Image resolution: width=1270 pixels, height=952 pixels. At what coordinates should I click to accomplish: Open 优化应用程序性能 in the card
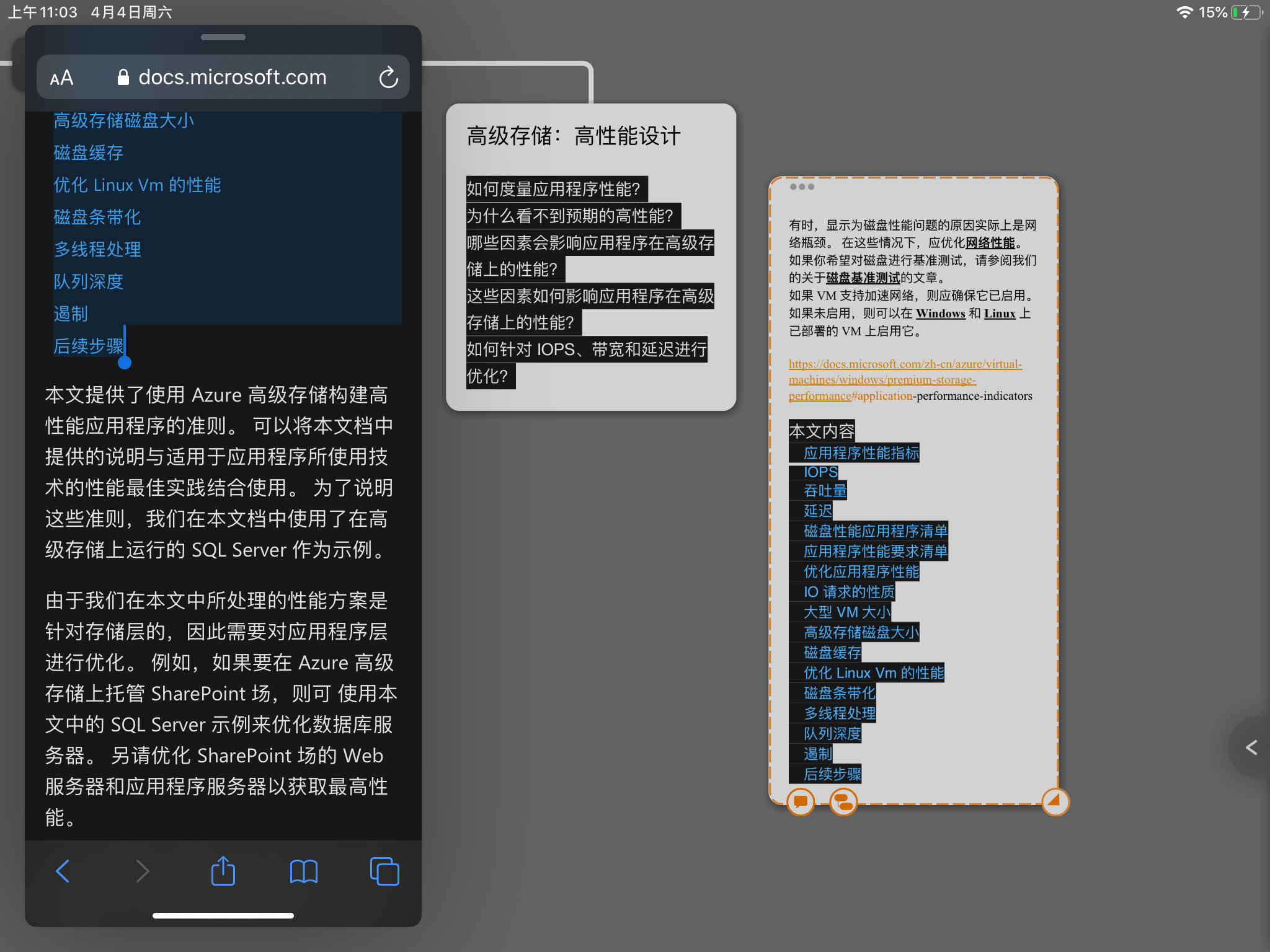coord(861,571)
